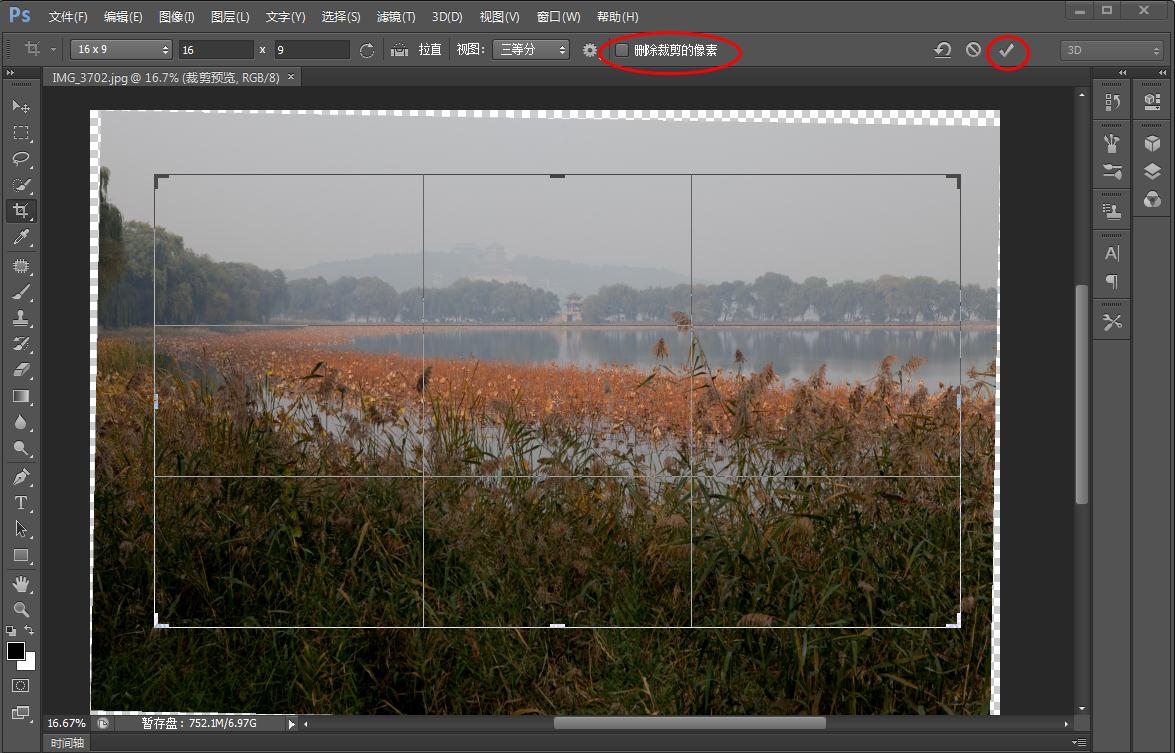Commit the crop with checkmark icon
1175x753 pixels.
tap(1007, 50)
